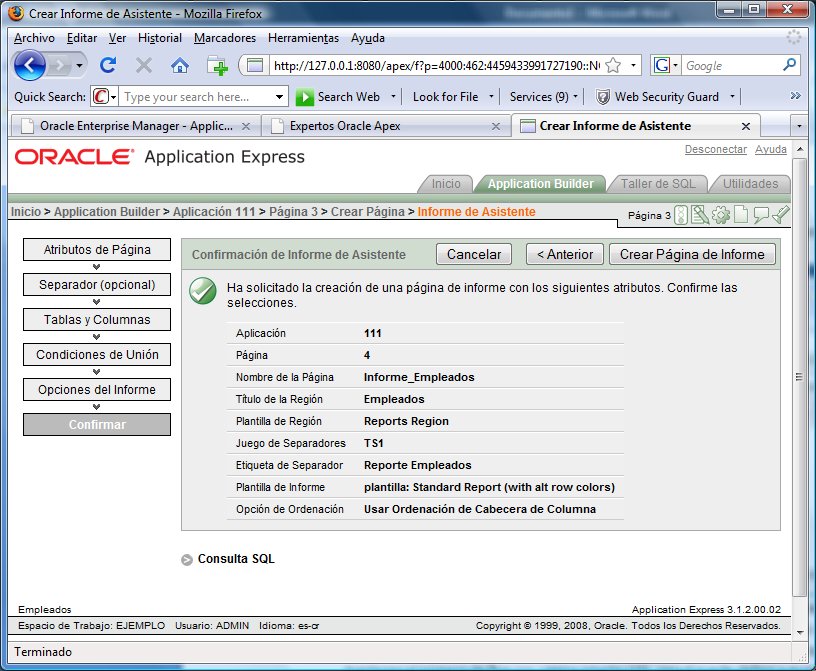
Task: Bookmark this page with the star icon
Action: tap(614, 66)
